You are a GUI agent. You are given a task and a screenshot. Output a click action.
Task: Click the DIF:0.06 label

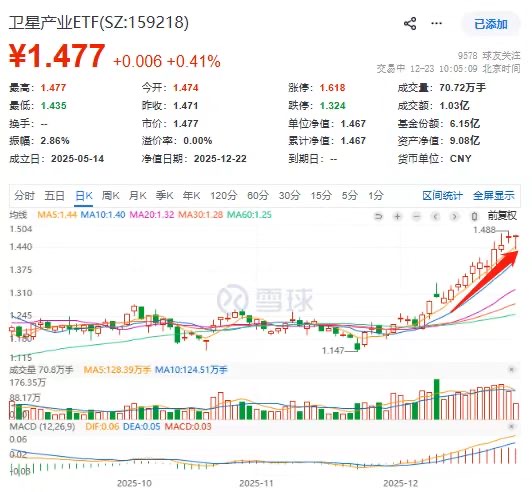point(102,426)
